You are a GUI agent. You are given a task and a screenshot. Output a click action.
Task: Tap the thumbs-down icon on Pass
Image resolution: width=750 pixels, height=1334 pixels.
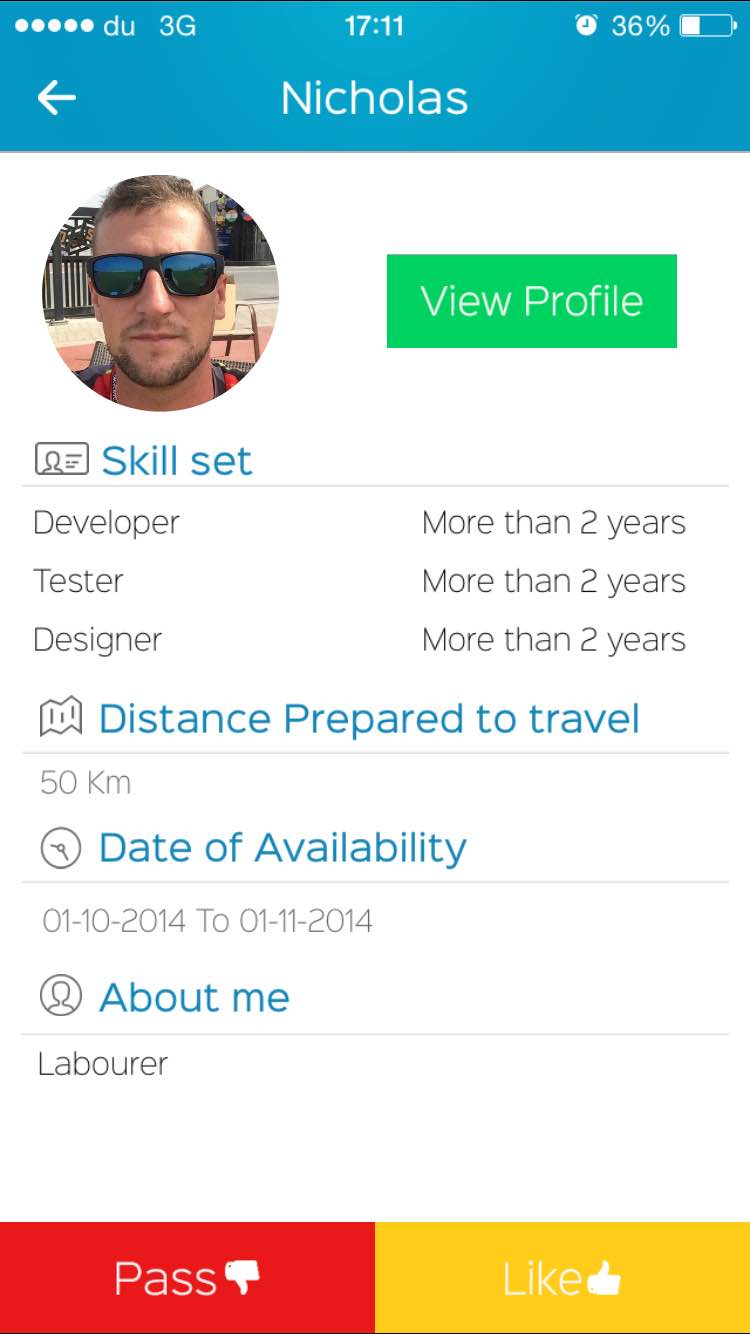click(242, 1276)
